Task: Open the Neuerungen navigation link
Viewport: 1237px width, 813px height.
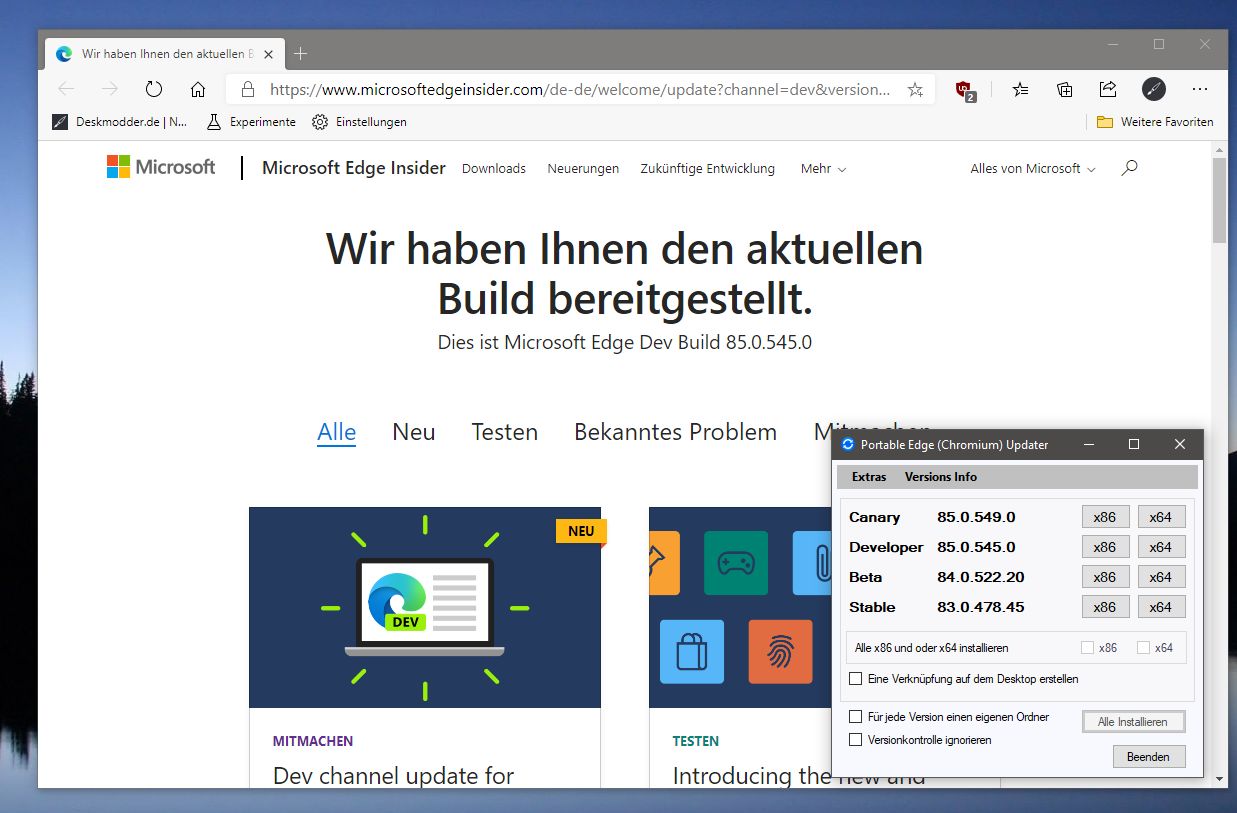Action: pos(583,169)
